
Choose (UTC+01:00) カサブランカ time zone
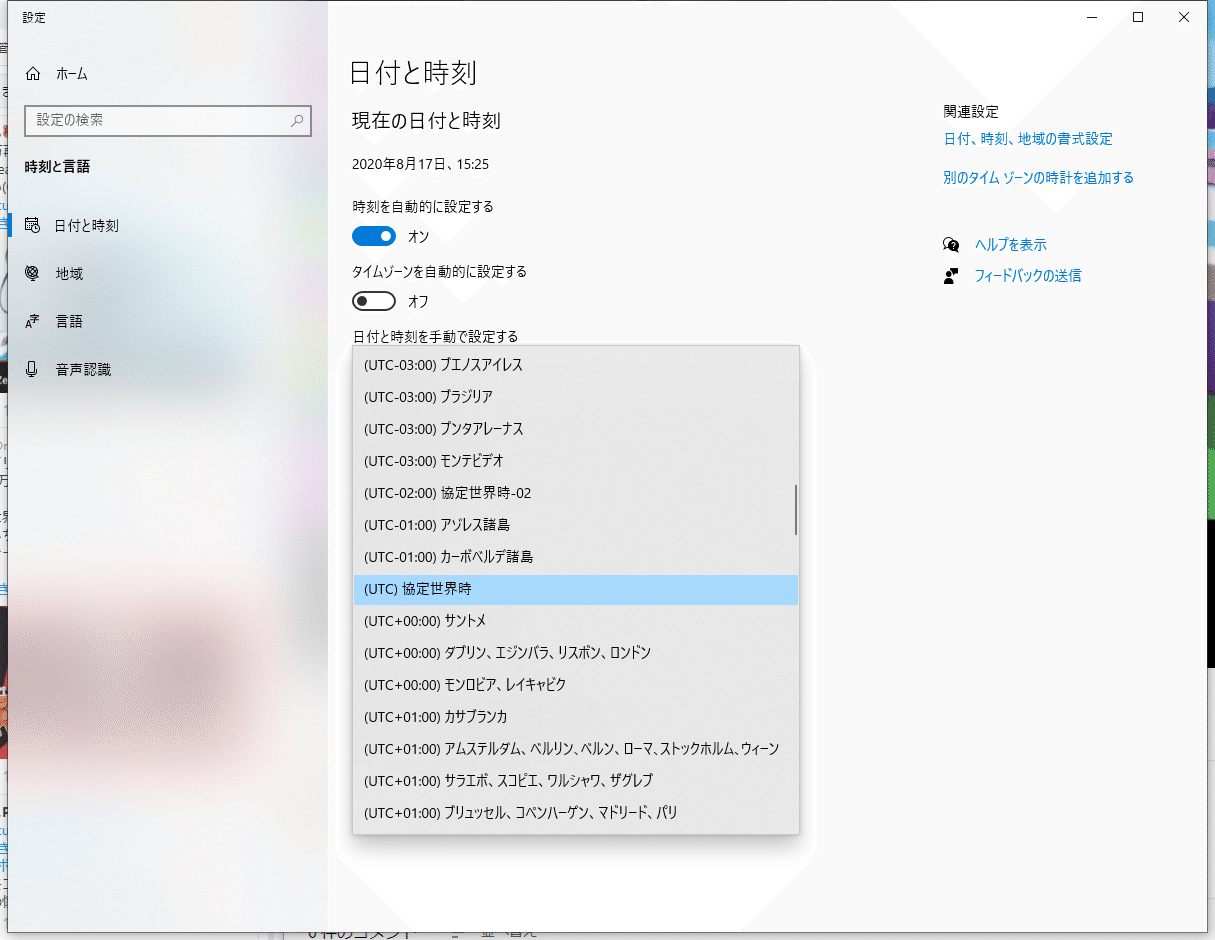[576, 717]
